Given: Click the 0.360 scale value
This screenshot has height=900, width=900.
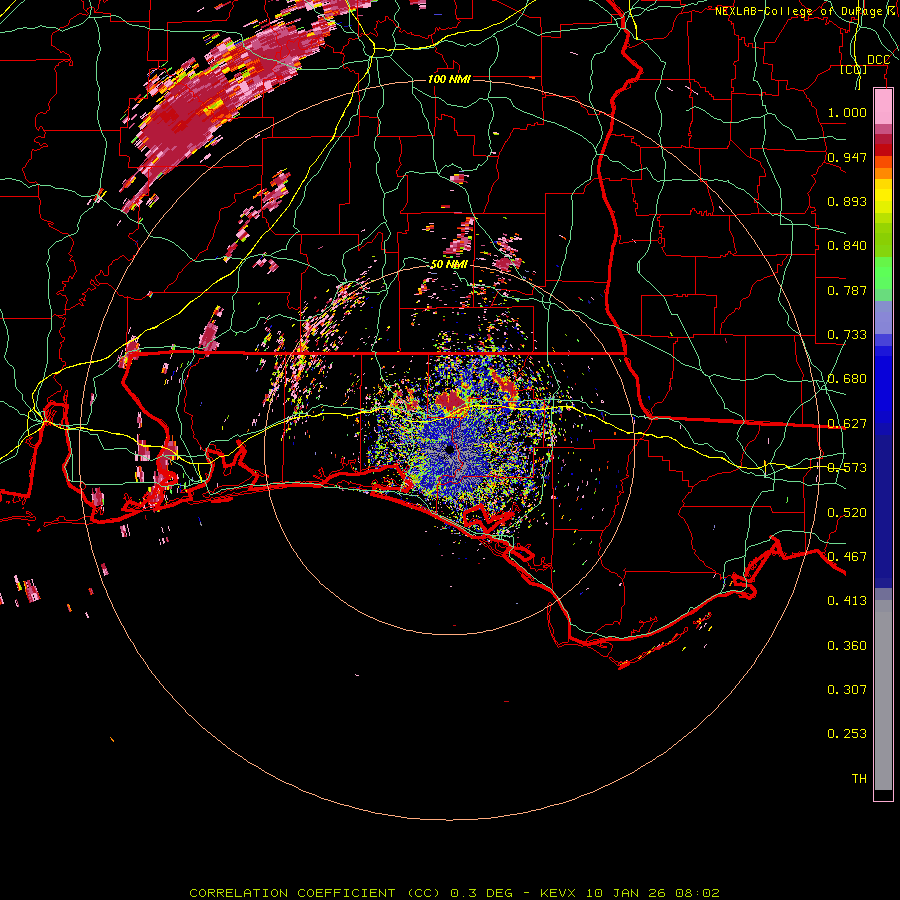Looking at the screenshot, I should point(847,646).
